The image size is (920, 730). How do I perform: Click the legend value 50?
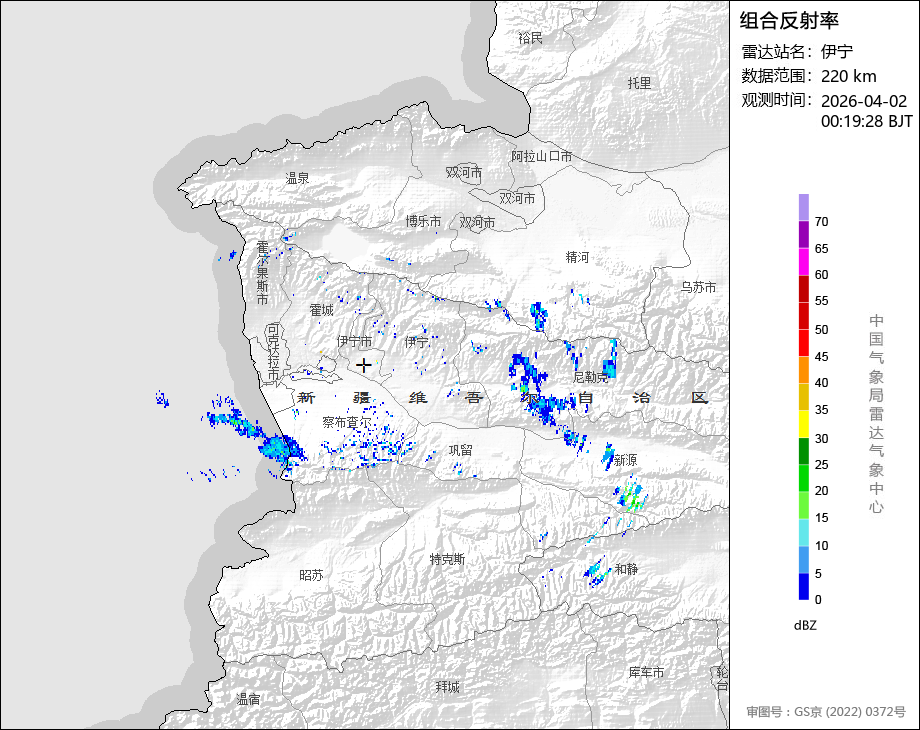pyautogui.click(x=821, y=330)
